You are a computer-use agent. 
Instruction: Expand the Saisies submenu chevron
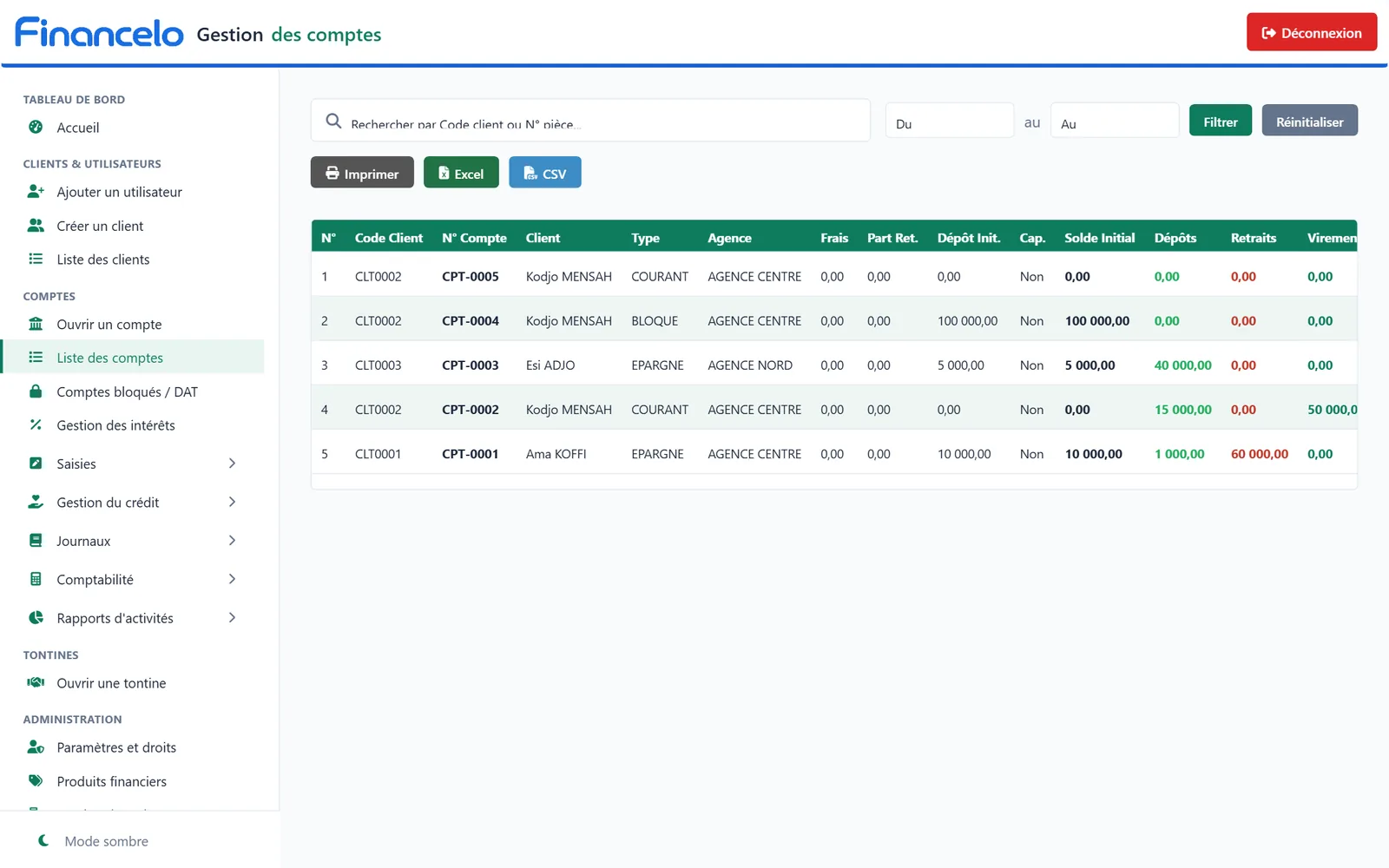232,464
